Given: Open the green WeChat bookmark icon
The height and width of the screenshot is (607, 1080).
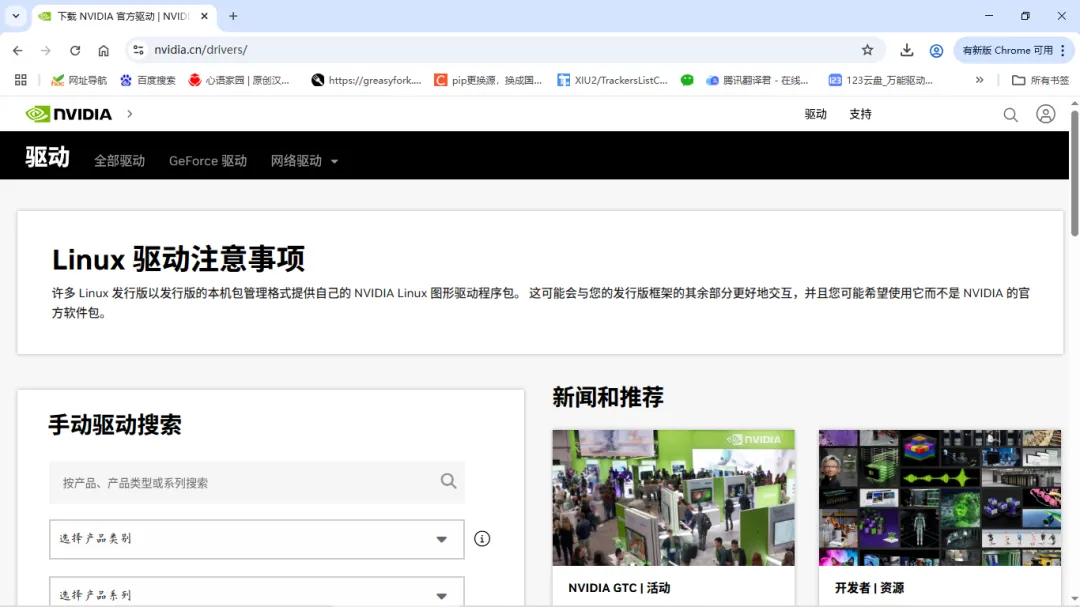Looking at the screenshot, I should (x=687, y=80).
